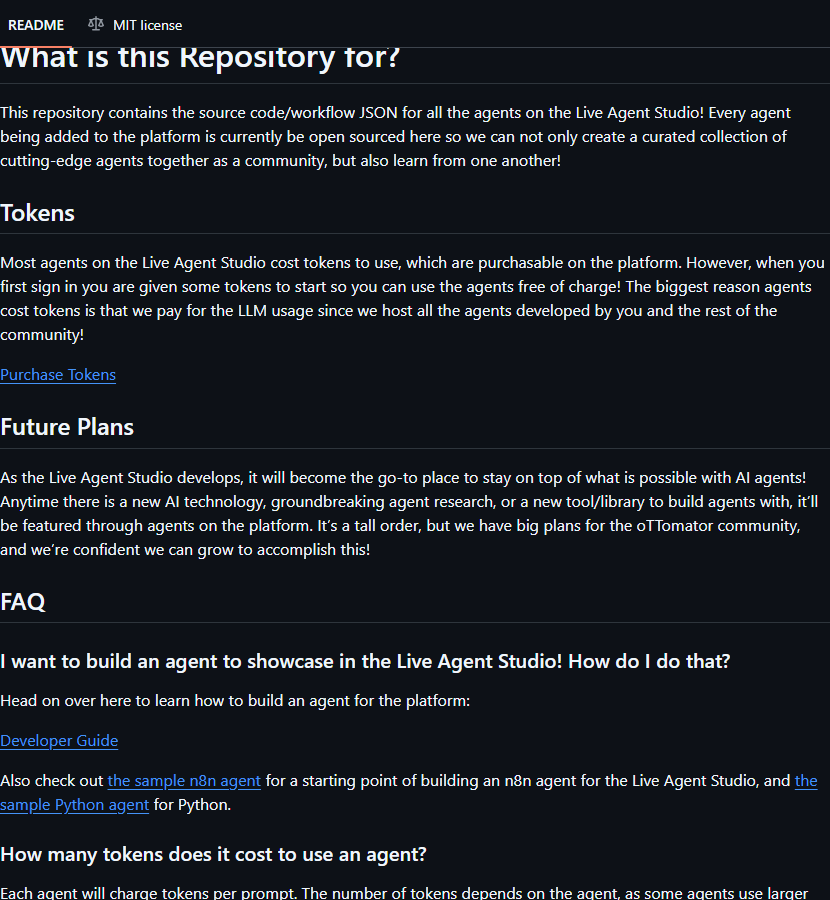This screenshot has height=900, width=830.
Task: Open the Purchase Tokens link
Action: pyautogui.click(x=58, y=375)
